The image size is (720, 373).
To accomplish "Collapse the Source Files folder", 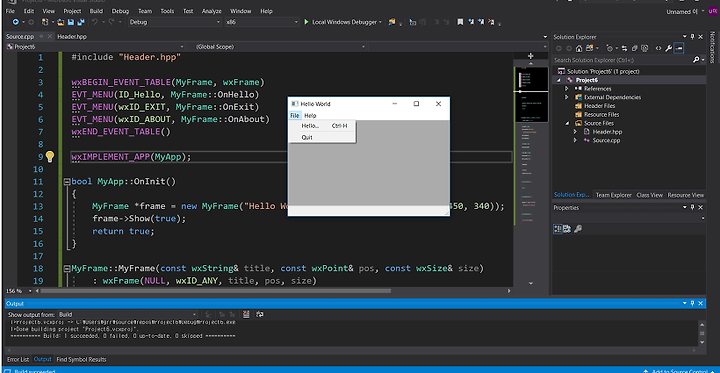I will click(567, 124).
